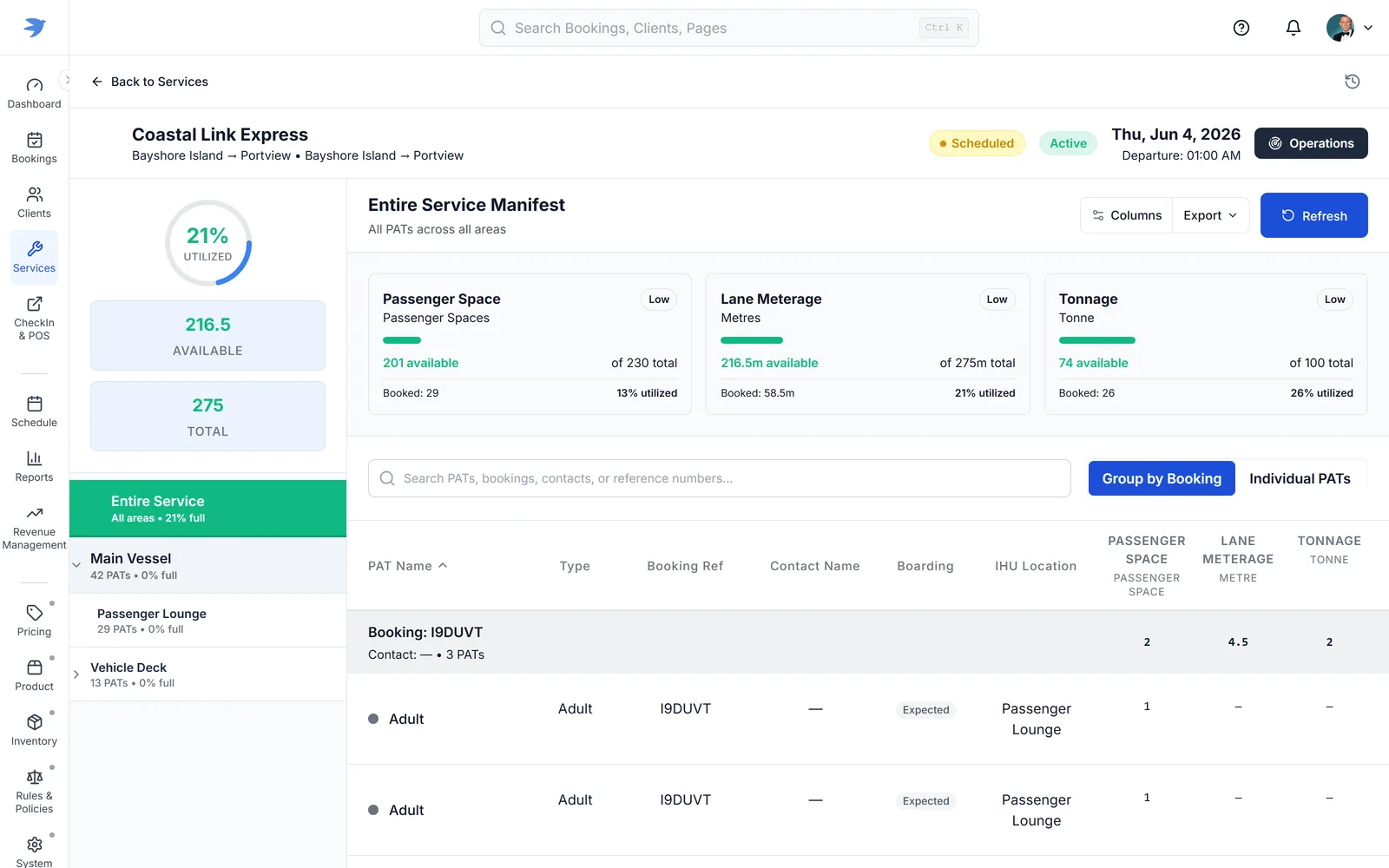This screenshot has width=1389, height=868.
Task: Expand the Vehicle Deck tree node
Action: point(76,674)
